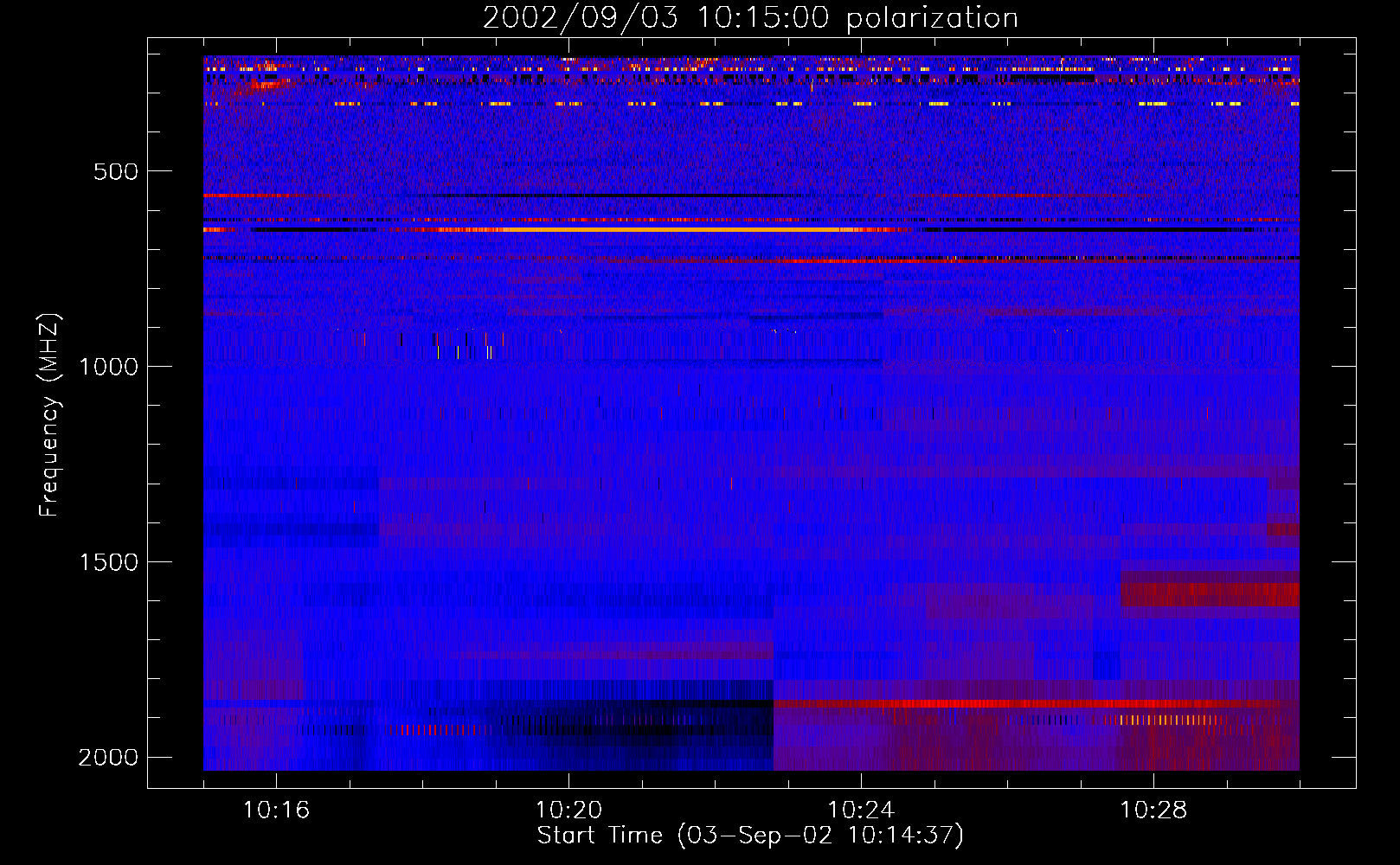Click the red emission patch near 1580 MHz
1400x865 pixels.
point(1210,593)
